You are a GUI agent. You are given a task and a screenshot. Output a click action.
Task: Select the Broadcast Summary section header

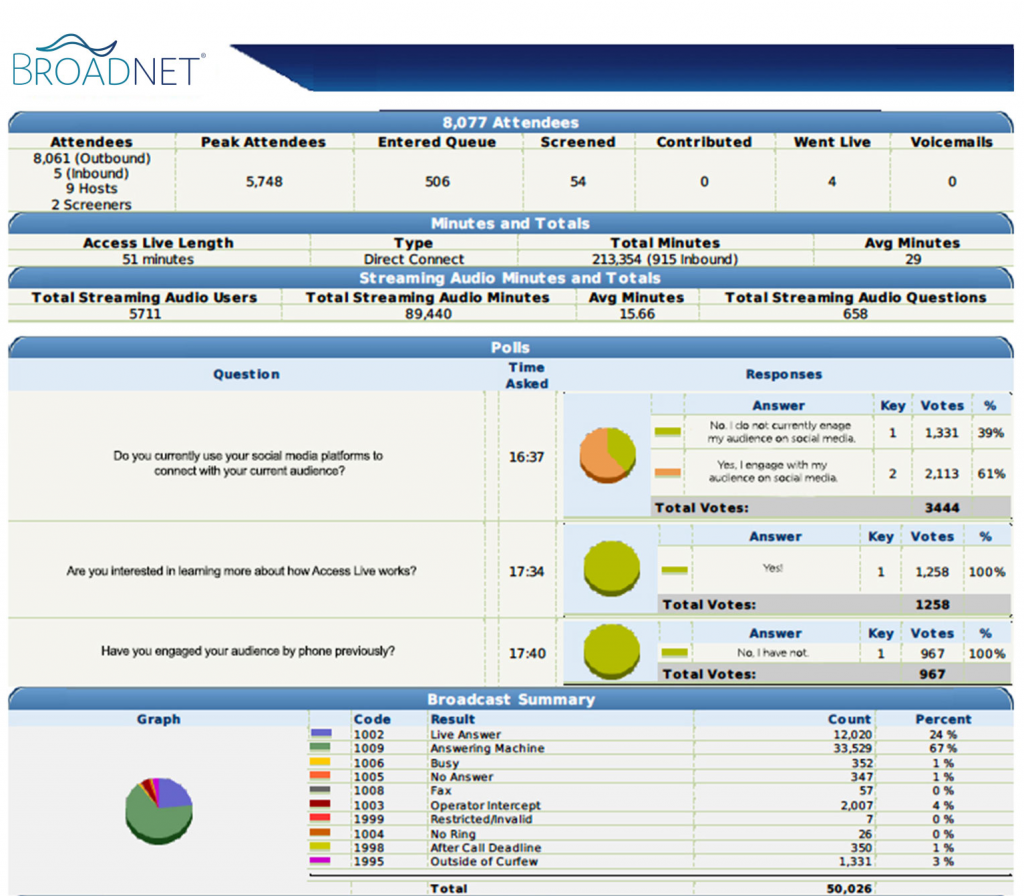[x=510, y=699]
